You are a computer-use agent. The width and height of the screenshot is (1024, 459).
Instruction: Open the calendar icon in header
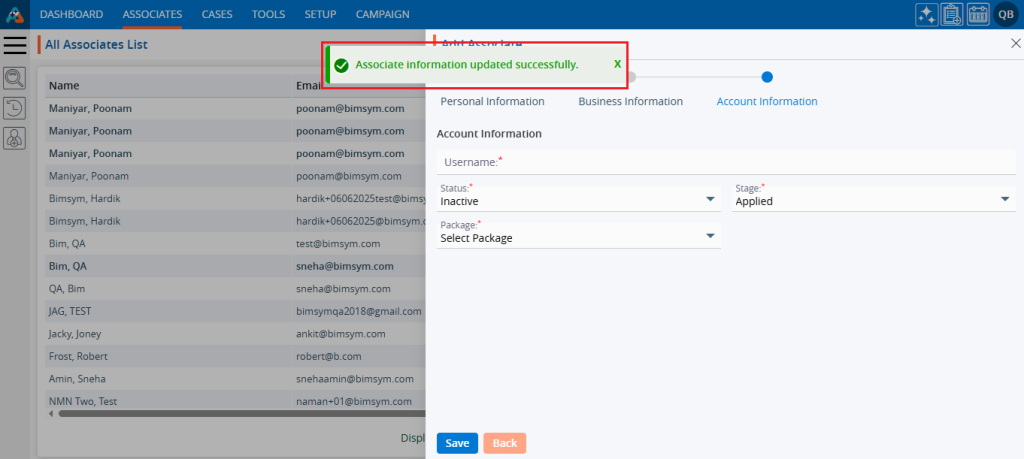pos(978,14)
